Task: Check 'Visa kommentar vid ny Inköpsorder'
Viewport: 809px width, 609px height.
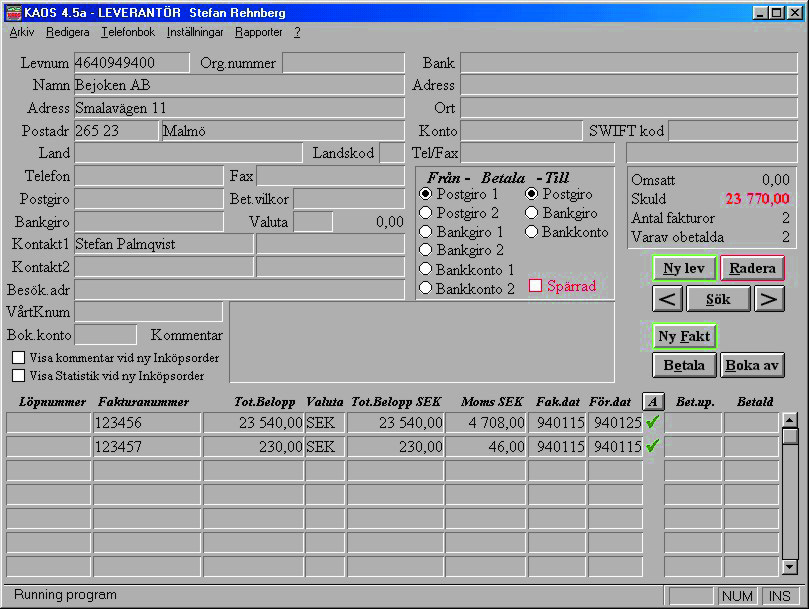Action: 19,358
